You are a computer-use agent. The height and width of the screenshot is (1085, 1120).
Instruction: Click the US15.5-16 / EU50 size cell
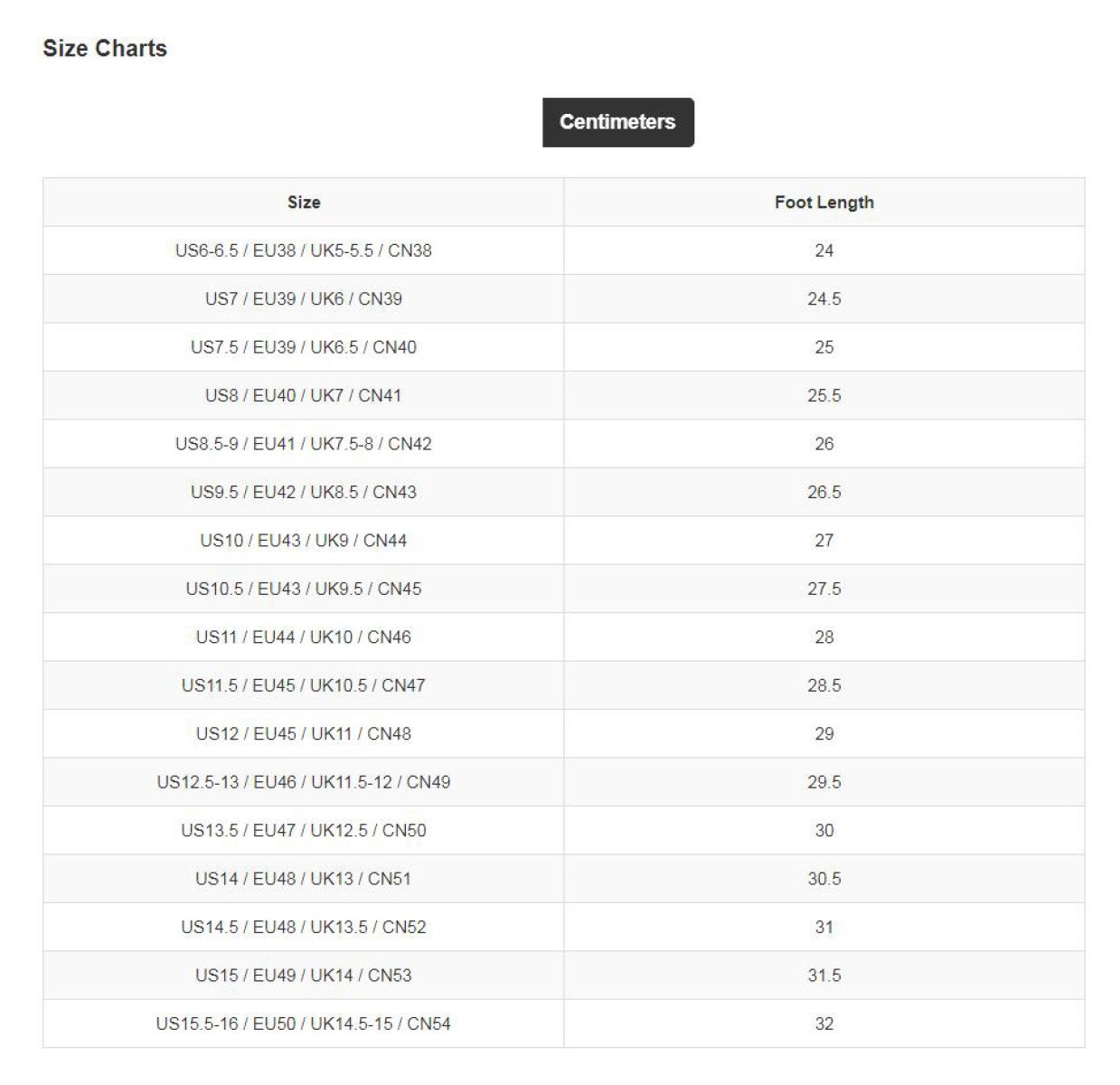pos(304,1024)
